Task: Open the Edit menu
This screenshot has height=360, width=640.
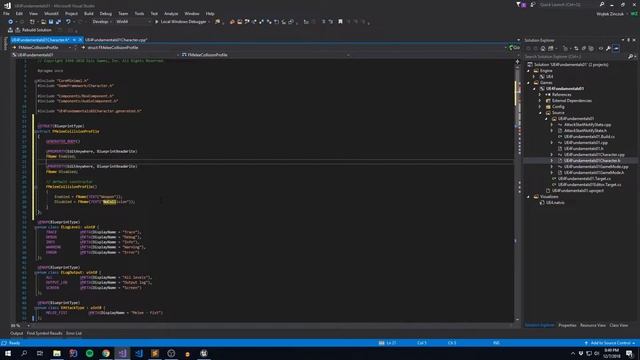Action: coord(19,13)
